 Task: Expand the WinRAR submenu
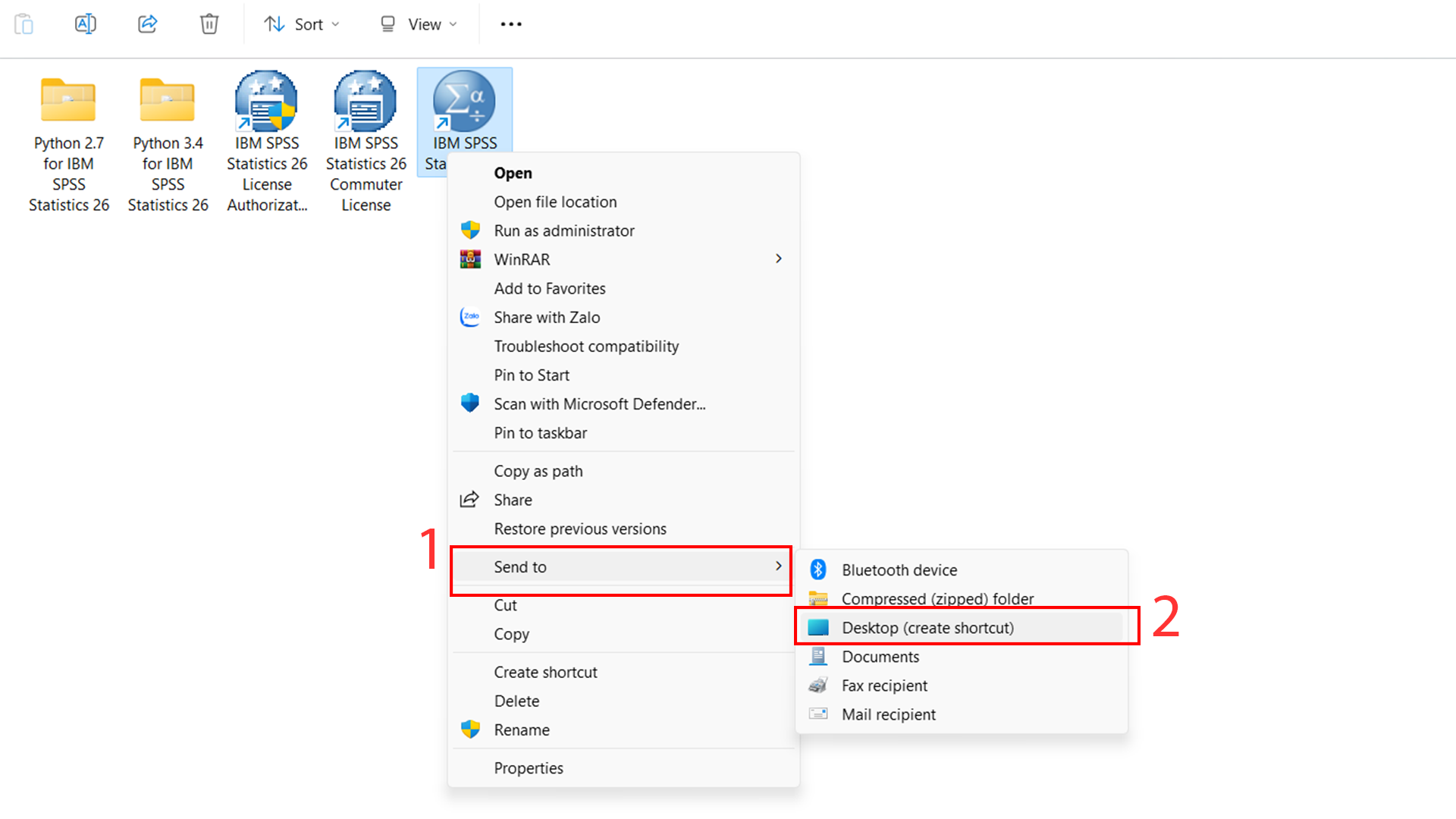pos(623,259)
